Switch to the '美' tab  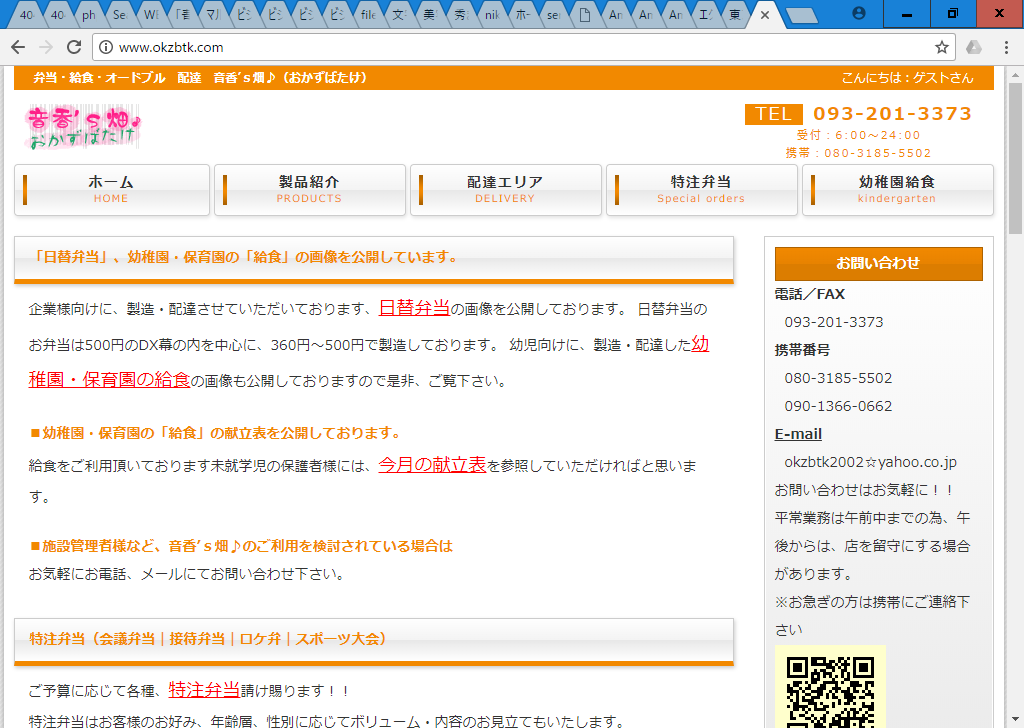click(x=430, y=14)
